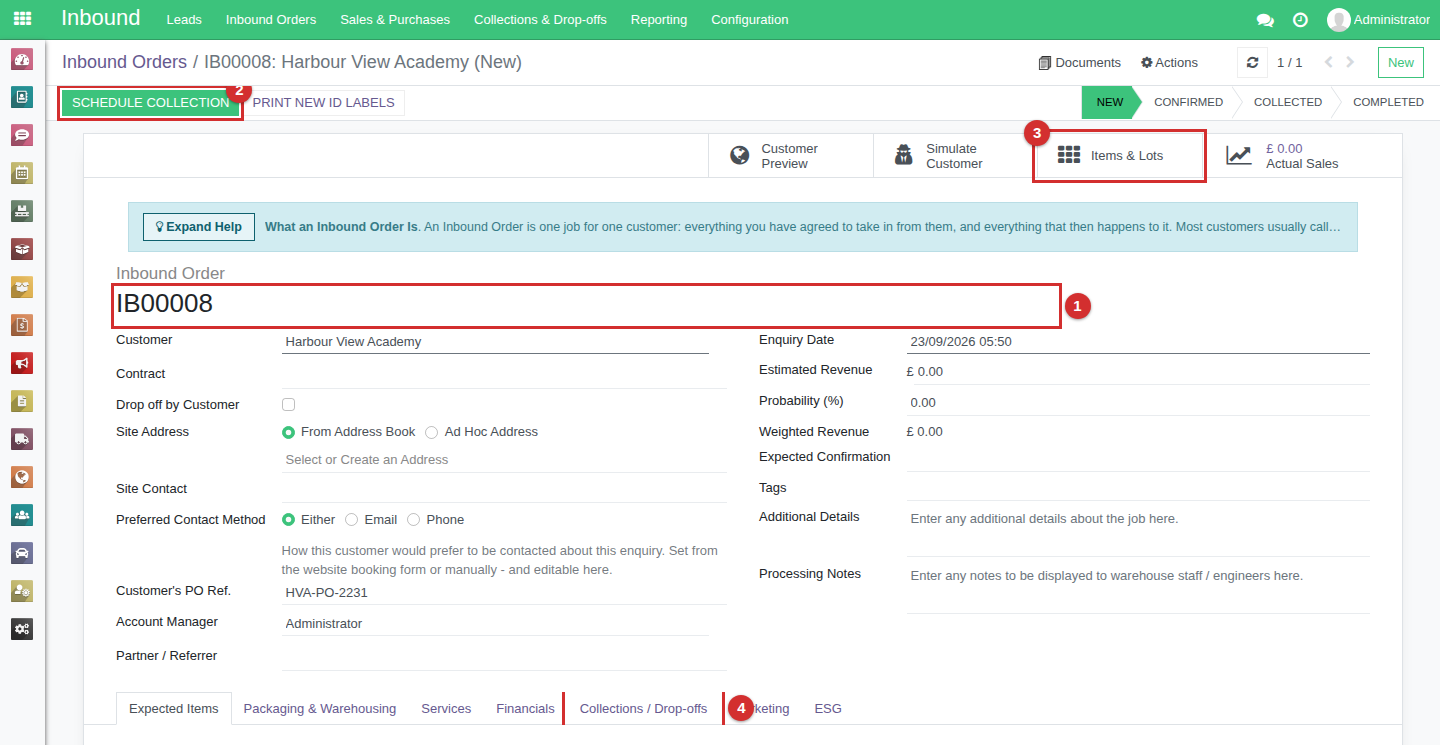Open the megaphone marketing sidebar icon
This screenshot has height=745, width=1440.
tap(22, 363)
